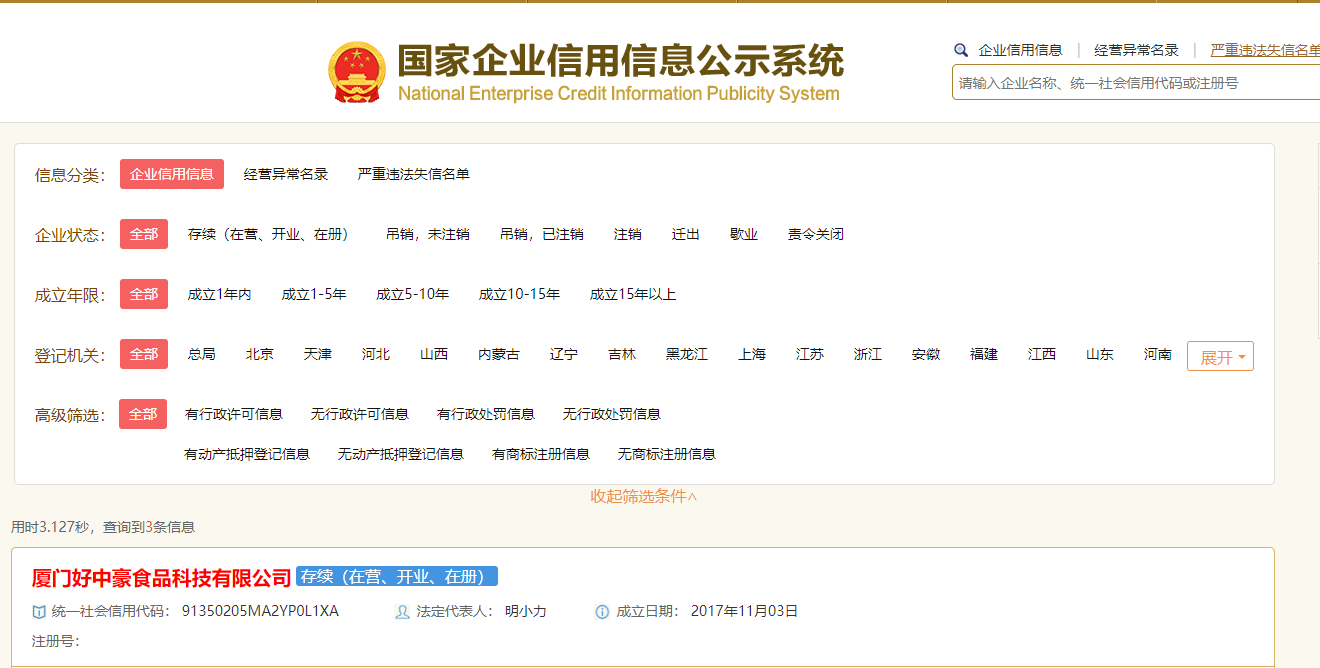The height and width of the screenshot is (668, 1320).
Task: Filter by 无商标注册信息
Action: tap(667, 454)
